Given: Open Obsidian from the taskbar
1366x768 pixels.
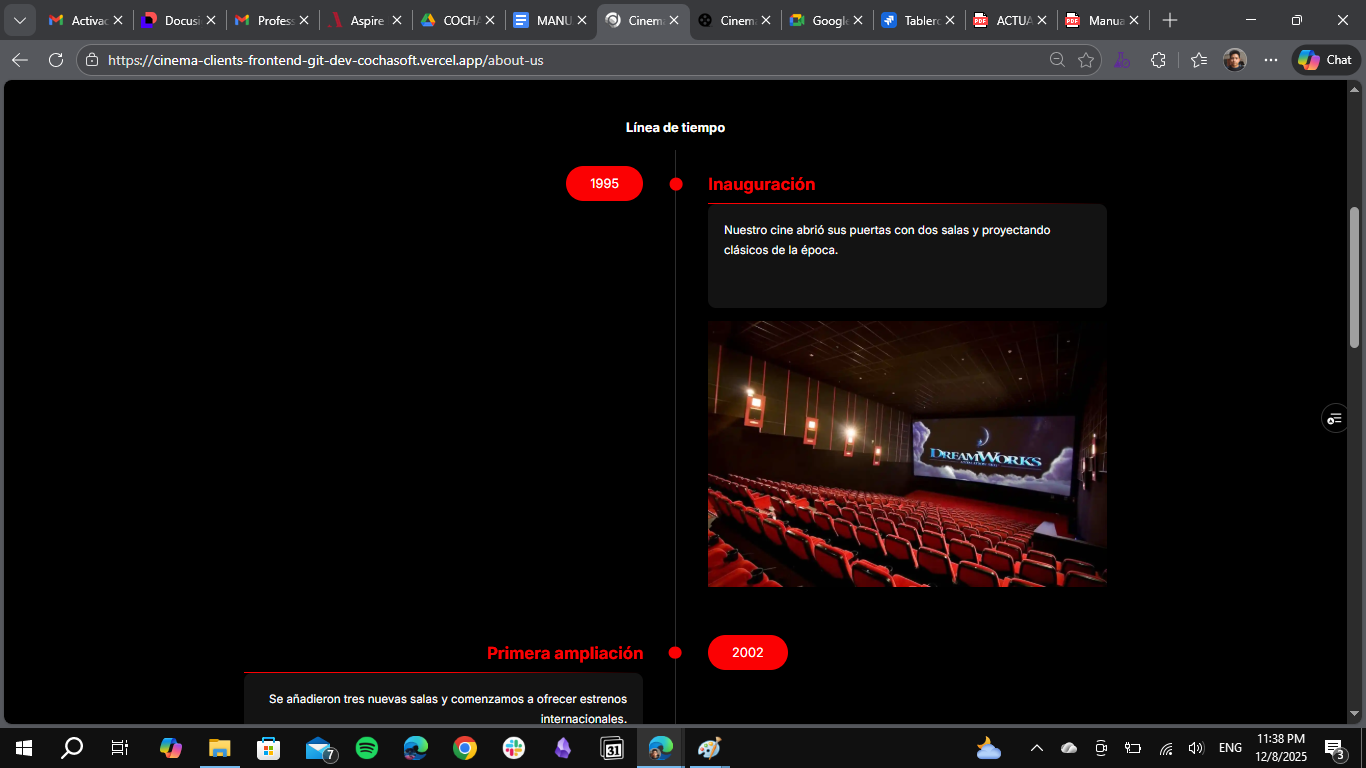Looking at the screenshot, I should 563,747.
